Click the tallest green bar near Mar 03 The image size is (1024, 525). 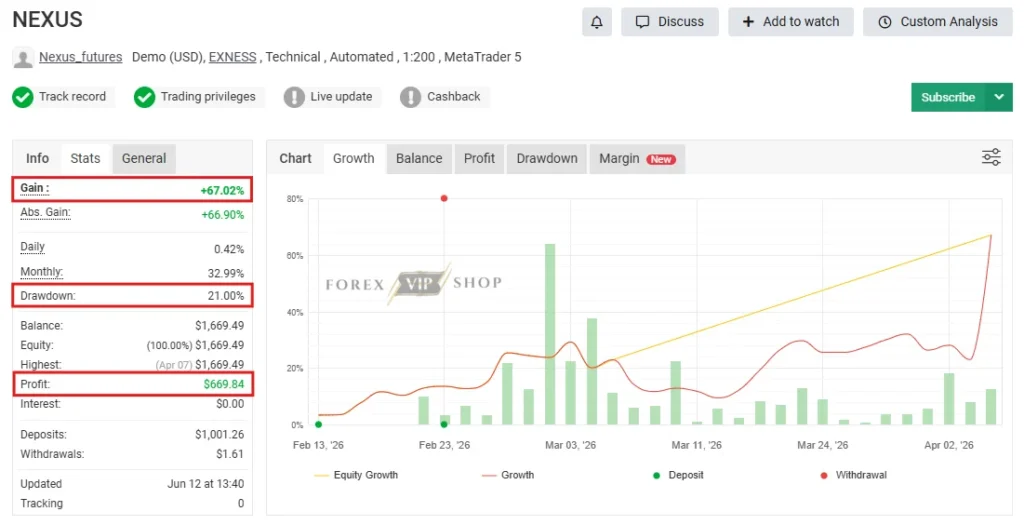click(x=550, y=334)
